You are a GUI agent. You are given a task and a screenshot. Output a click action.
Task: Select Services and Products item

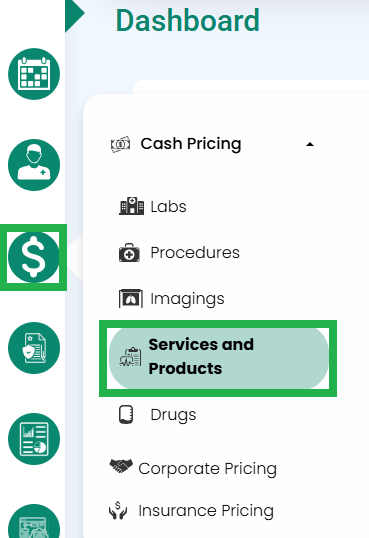(219, 358)
